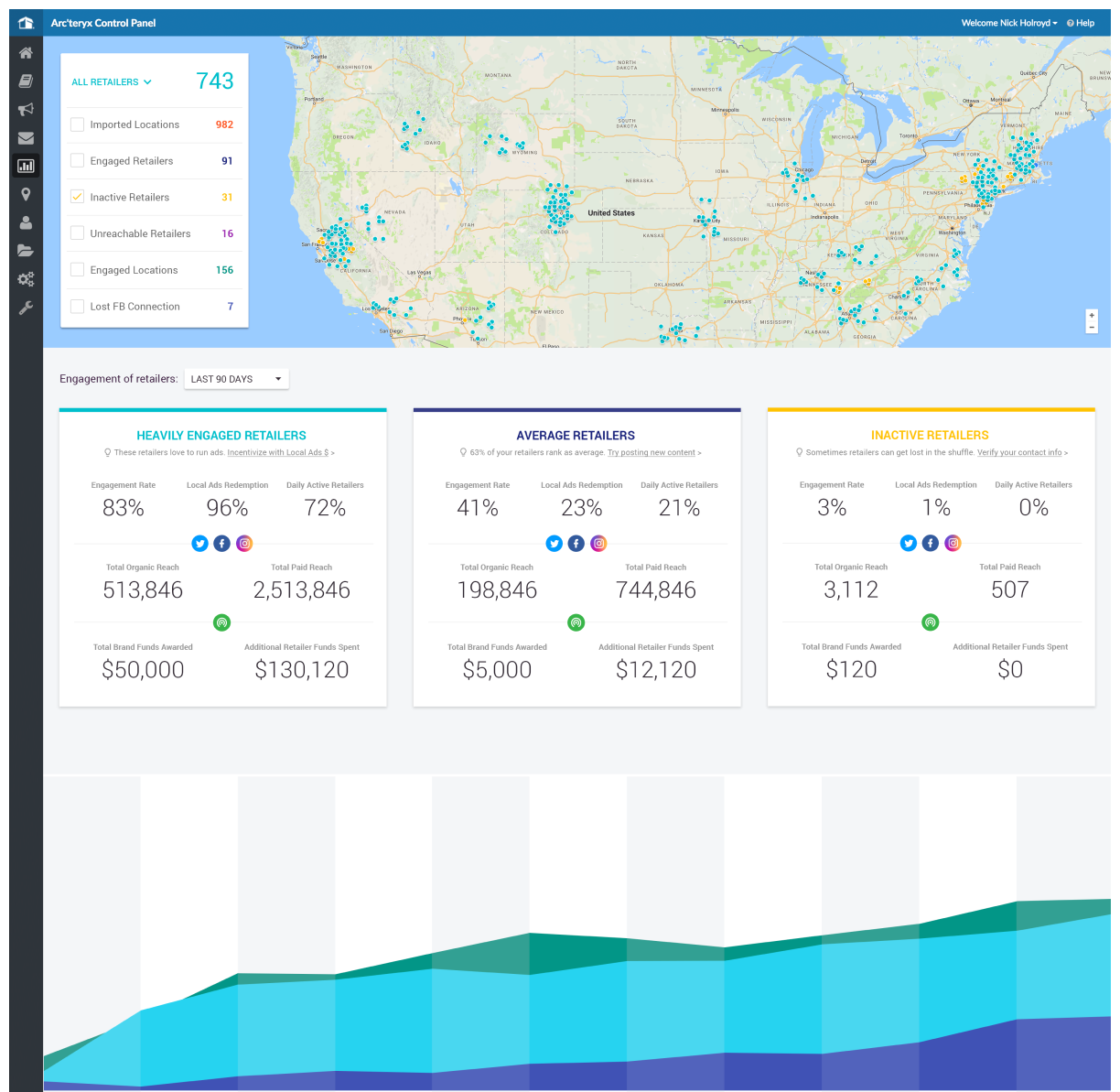Click Instagram icon in Heavily Engaged Retailers card
Viewport: 1120px width, 1092px height.
244,544
